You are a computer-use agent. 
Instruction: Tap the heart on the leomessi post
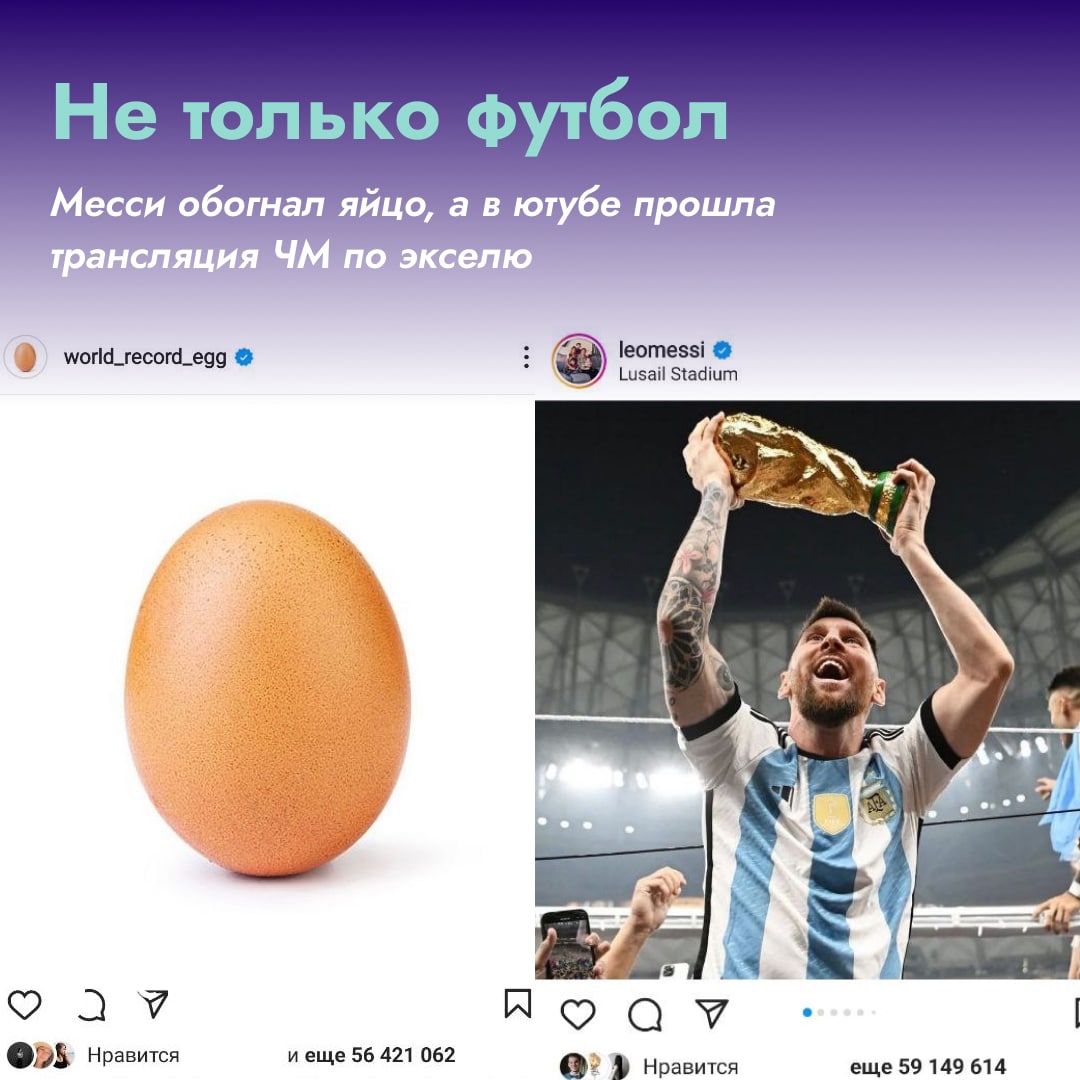point(578,1015)
